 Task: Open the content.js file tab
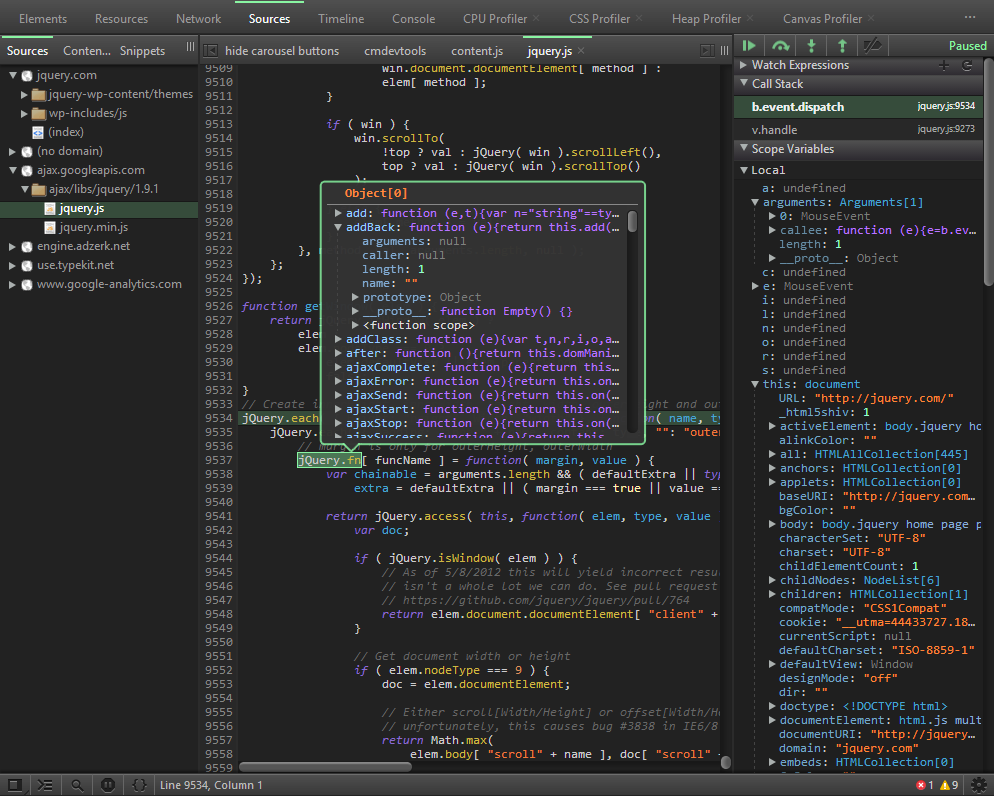click(477, 51)
